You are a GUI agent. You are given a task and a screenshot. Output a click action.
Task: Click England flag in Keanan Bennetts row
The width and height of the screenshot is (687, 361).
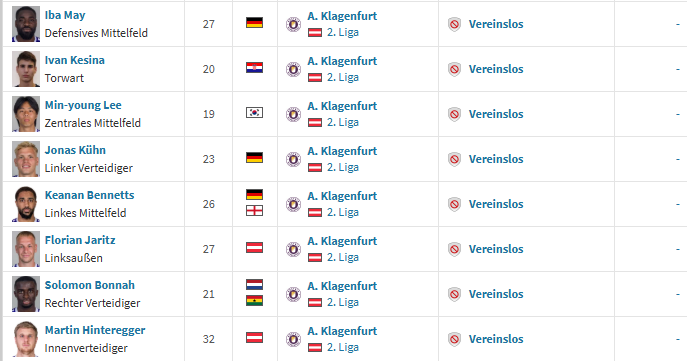tap(254, 211)
